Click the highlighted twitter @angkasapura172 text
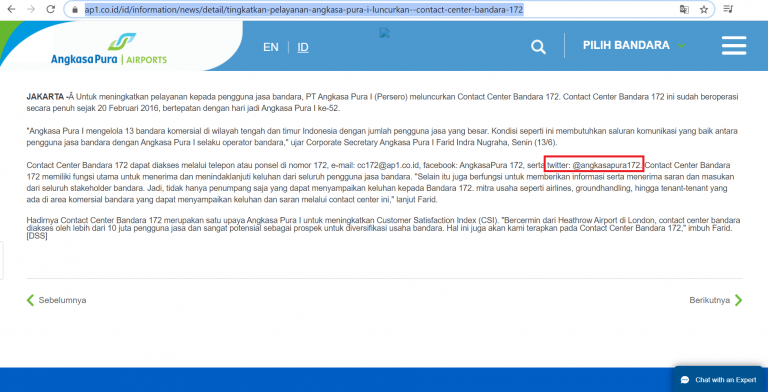The height and width of the screenshot is (392, 768). 594,164
